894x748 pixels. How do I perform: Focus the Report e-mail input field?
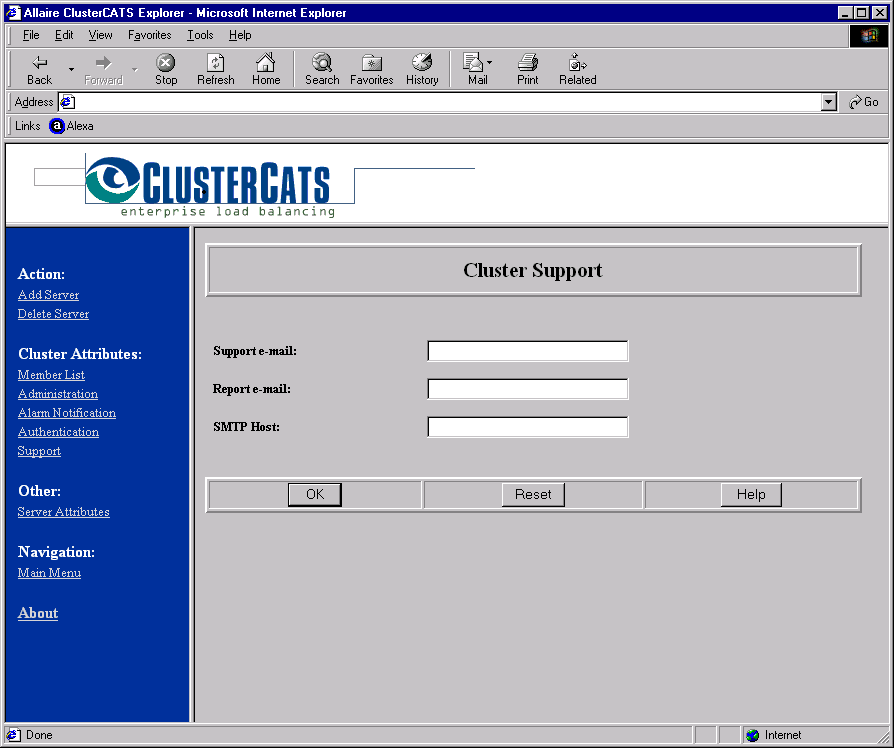(x=527, y=389)
